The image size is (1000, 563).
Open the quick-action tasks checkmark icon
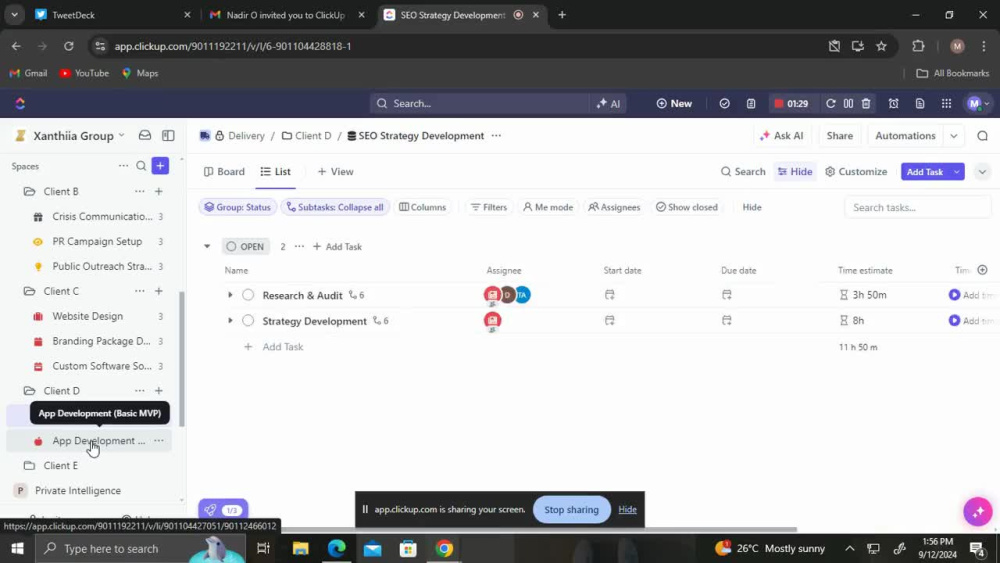click(x=724, y=103)
